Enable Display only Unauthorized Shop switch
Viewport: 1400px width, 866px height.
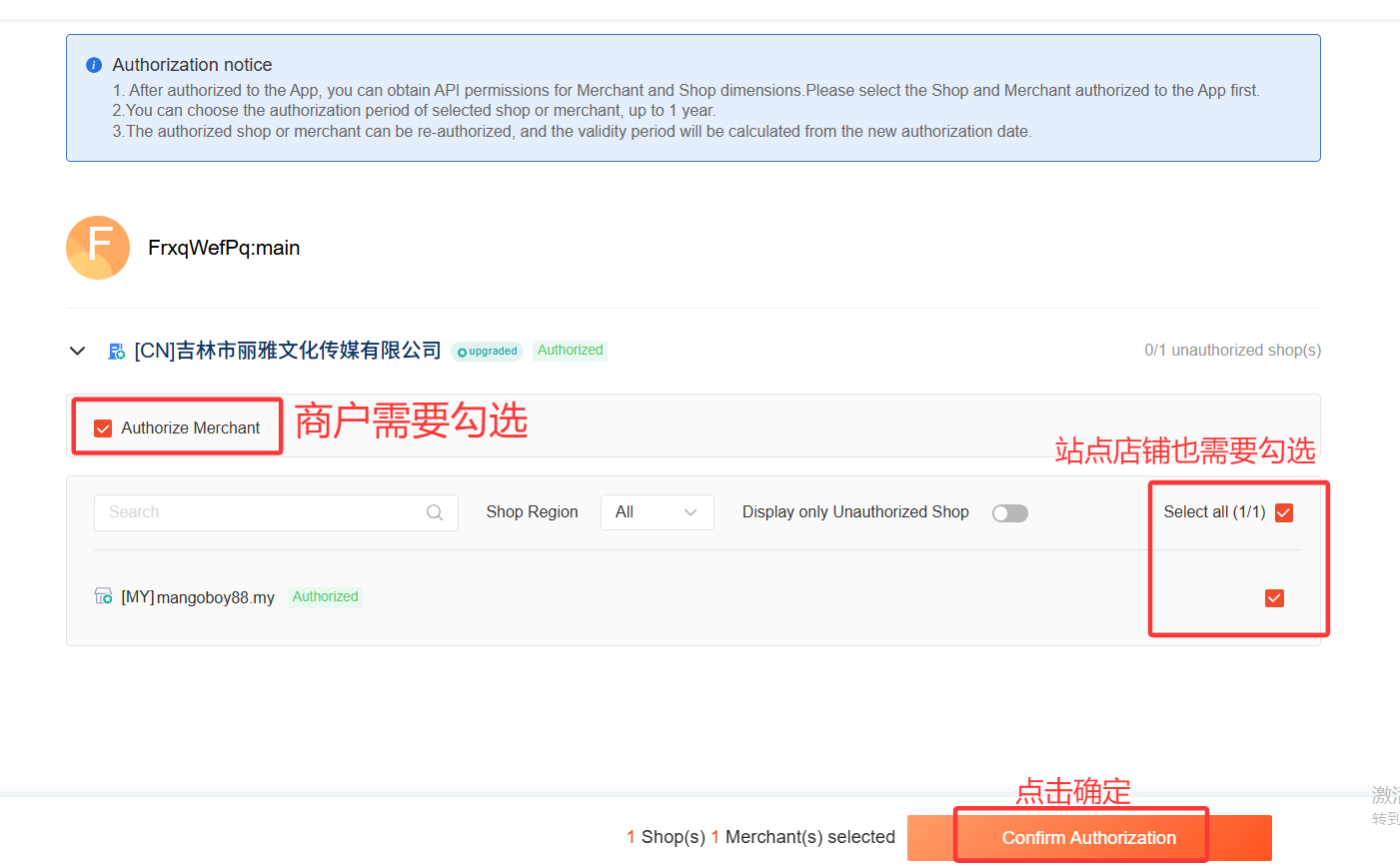[1009, 513]
